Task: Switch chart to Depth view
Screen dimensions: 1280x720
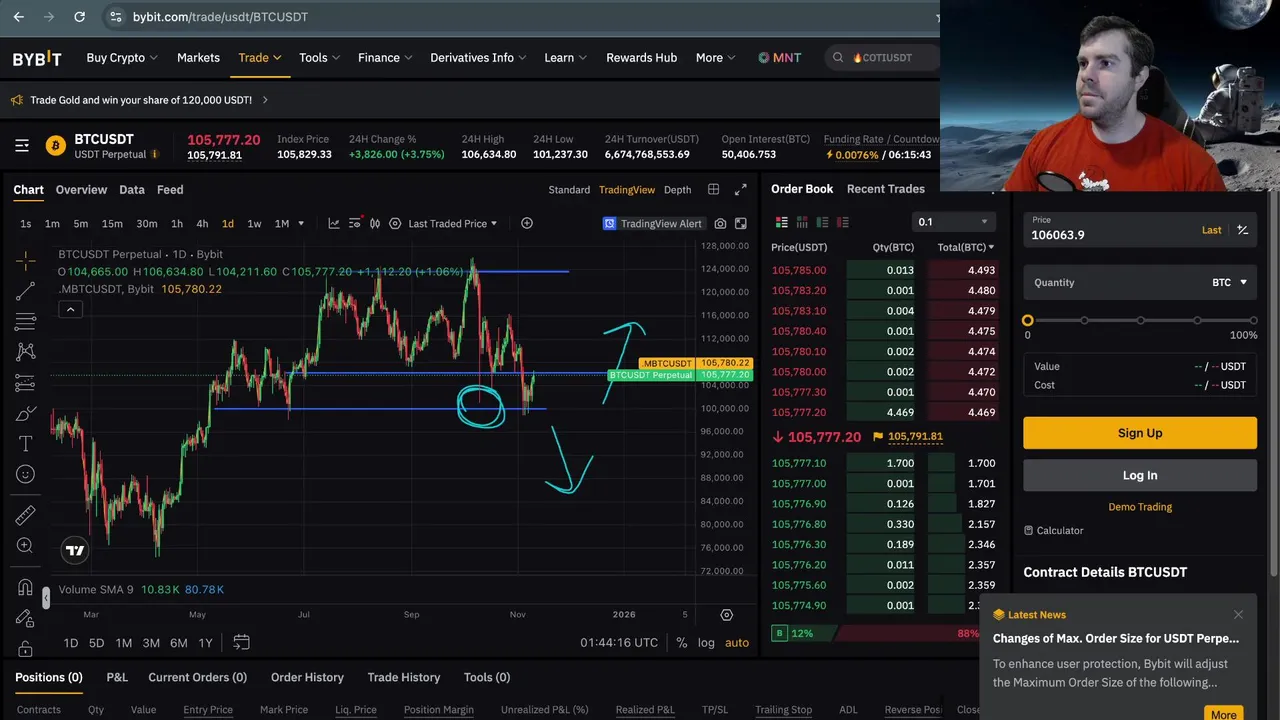Action: 677,190
